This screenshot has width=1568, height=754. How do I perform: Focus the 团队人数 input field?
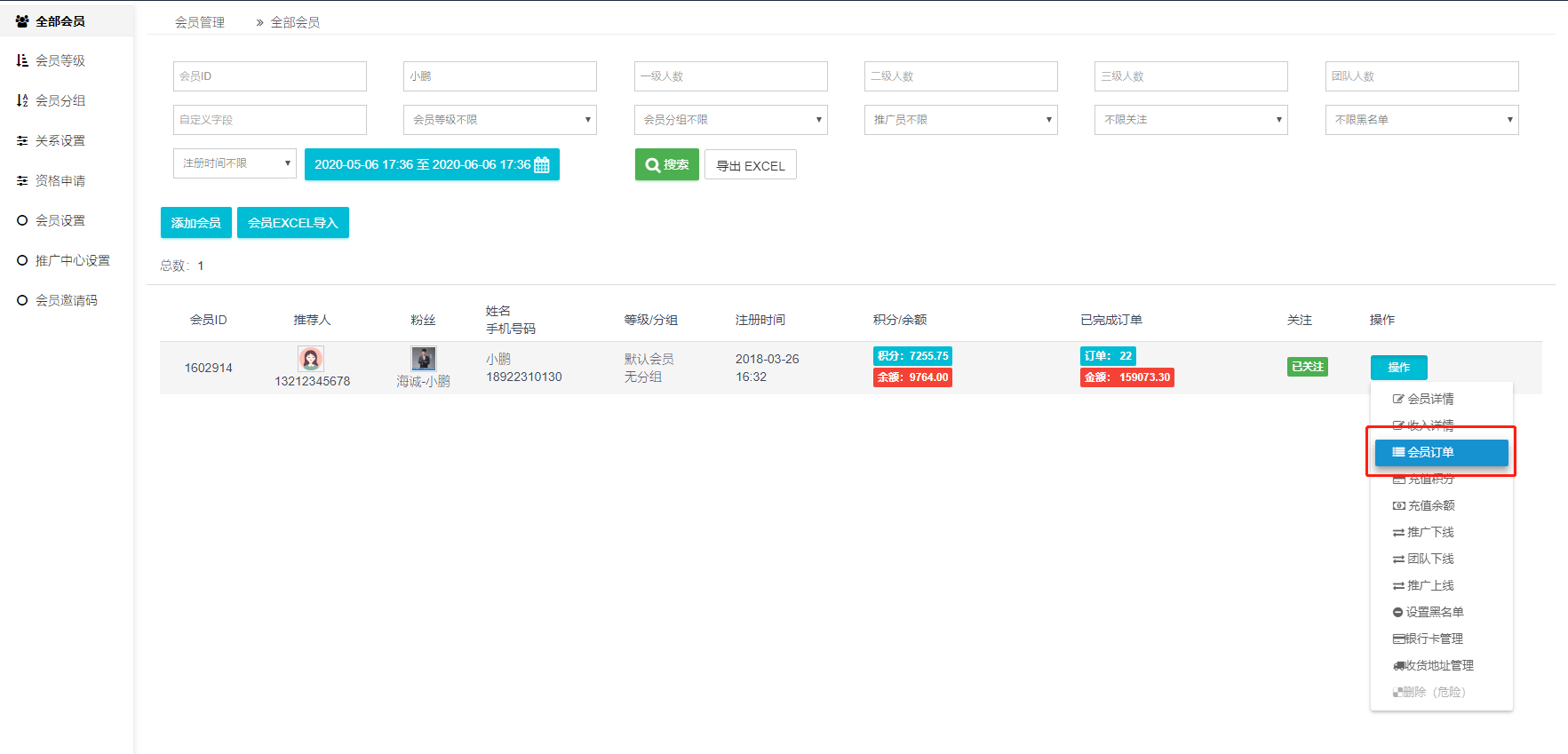[1422, 76]
